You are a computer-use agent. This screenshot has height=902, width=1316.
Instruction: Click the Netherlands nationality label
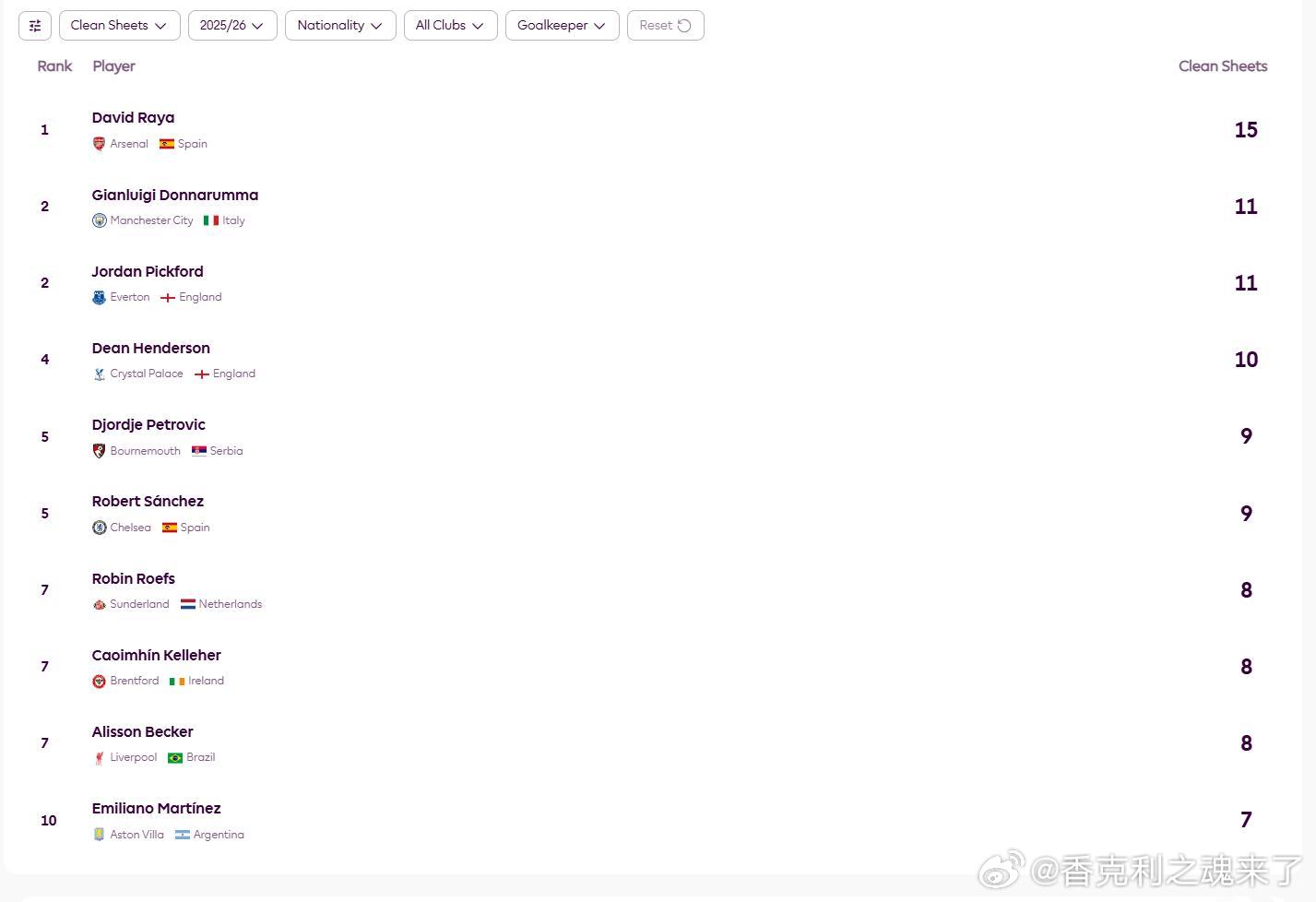point(231,604)
